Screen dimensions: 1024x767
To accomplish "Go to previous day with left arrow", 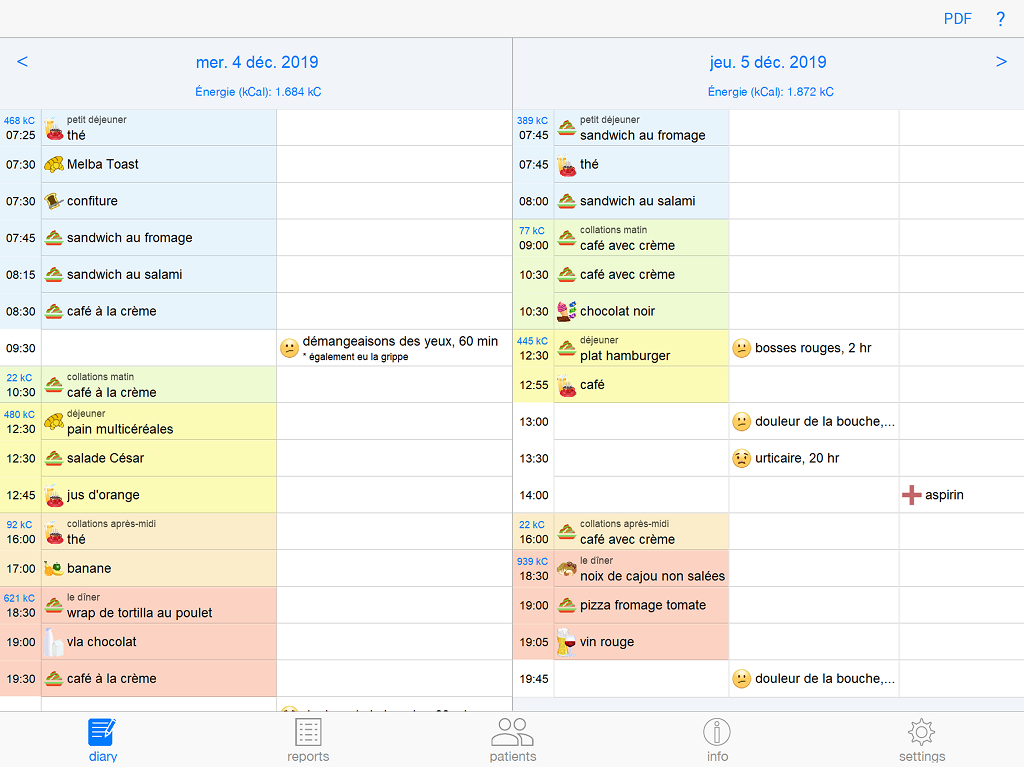I will click(x=22, y=61).
